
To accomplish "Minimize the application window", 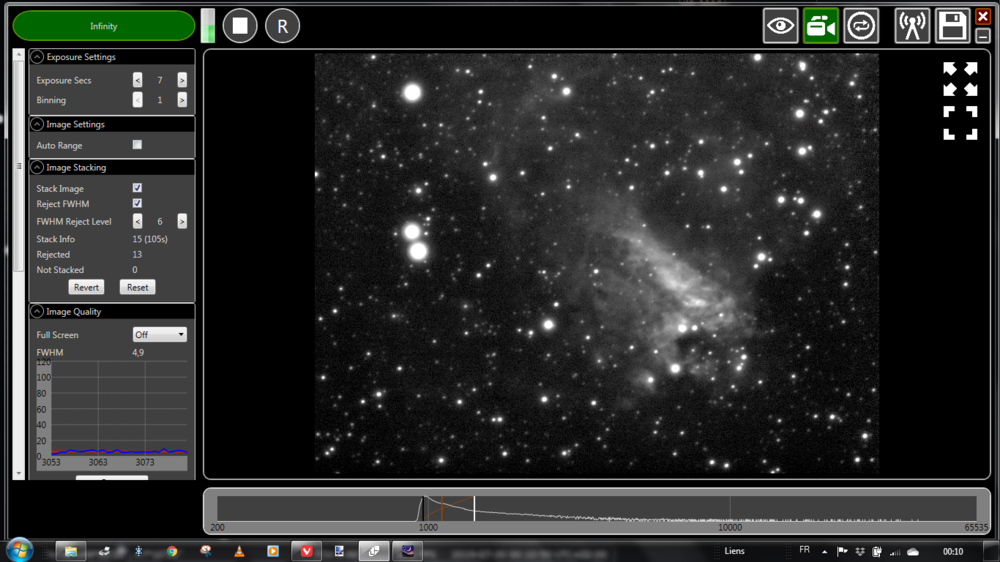I will click(x=983, y=36).
